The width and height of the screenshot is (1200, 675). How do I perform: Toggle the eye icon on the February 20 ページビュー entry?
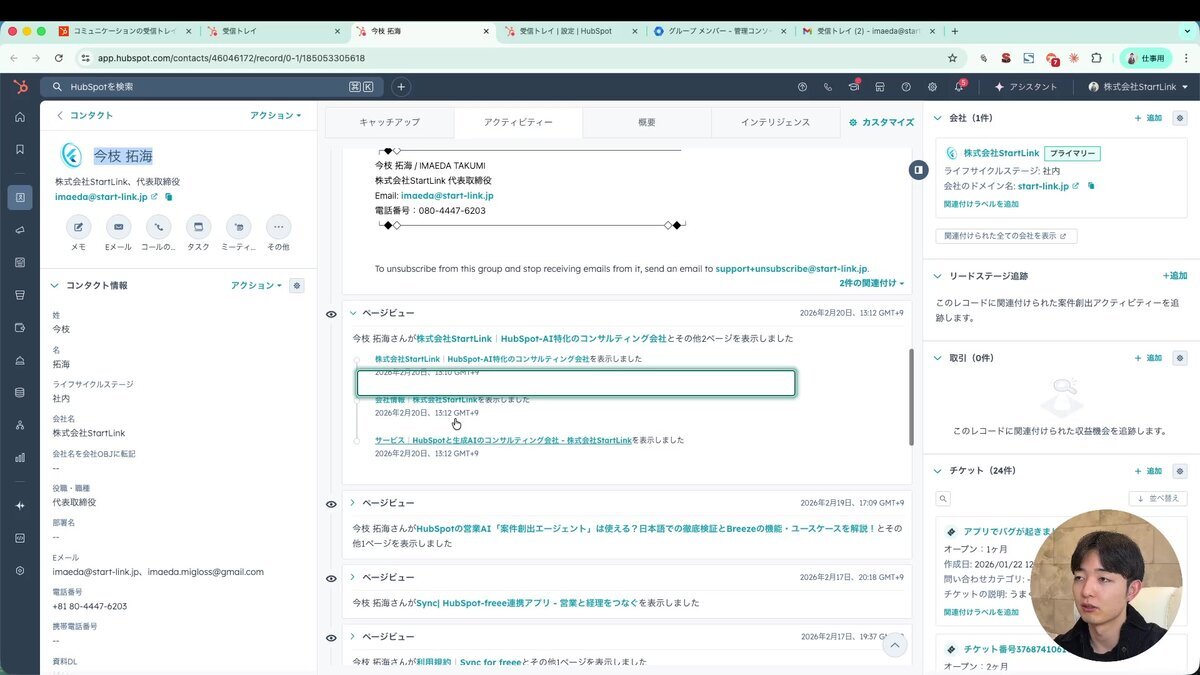click(x=331, y=314)
